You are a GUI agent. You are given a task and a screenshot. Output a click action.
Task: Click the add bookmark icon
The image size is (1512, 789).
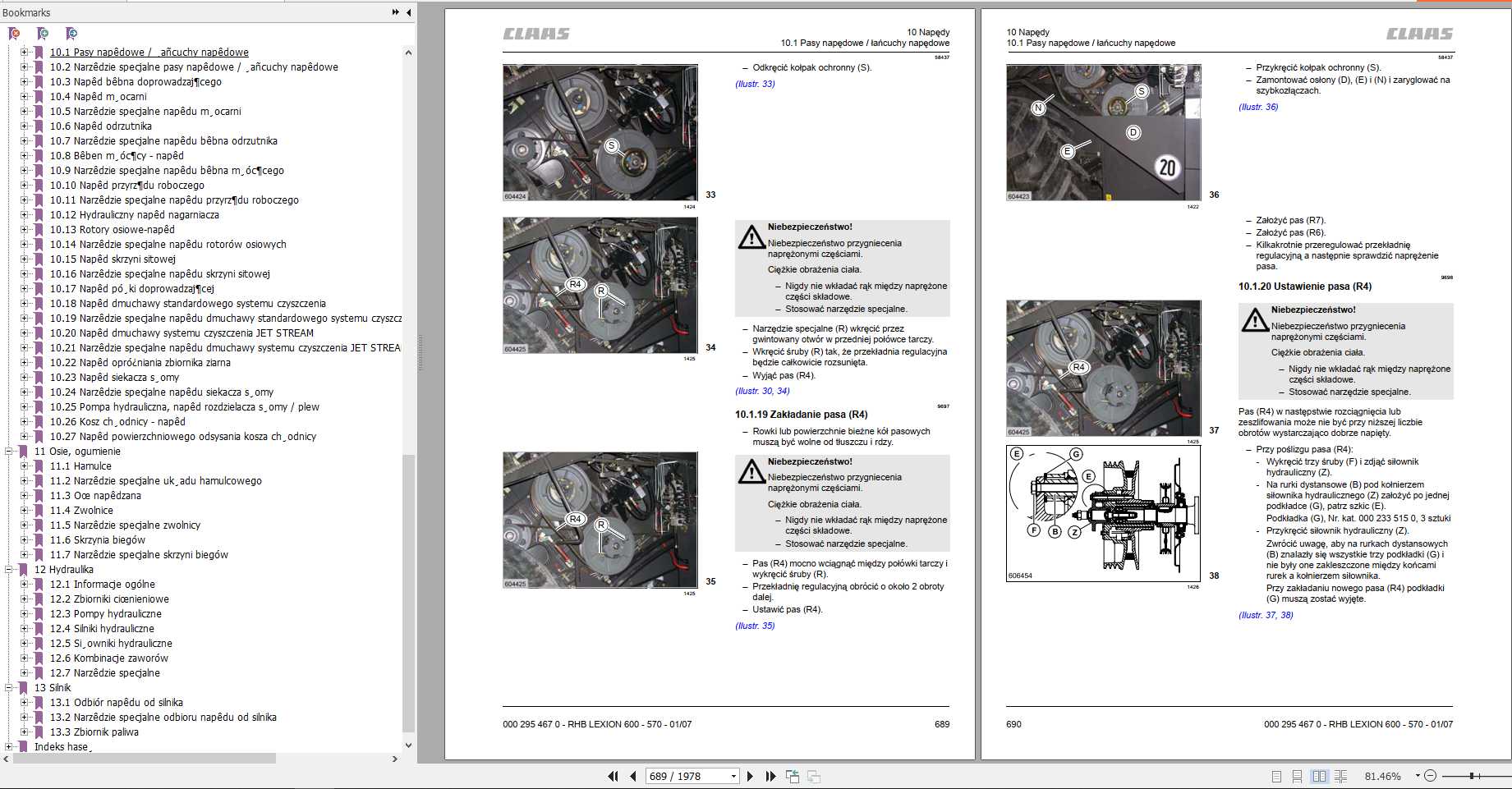point(43,34)
